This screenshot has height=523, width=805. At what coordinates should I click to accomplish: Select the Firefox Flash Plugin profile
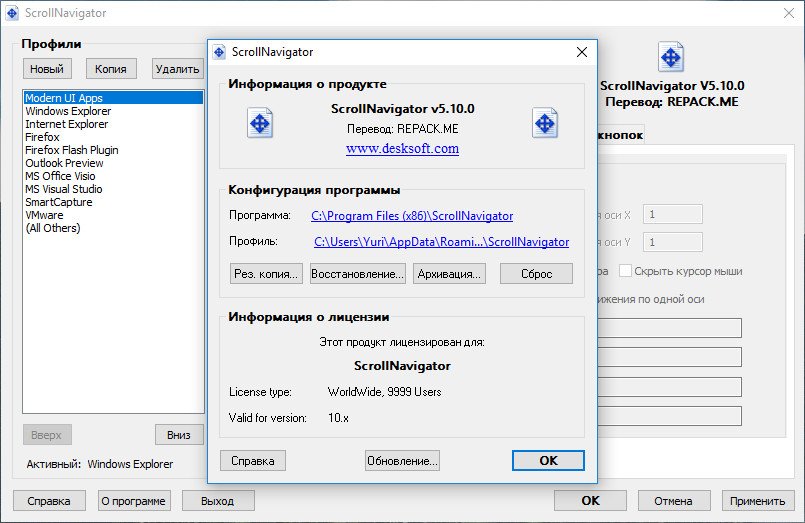tap(113, 150)
